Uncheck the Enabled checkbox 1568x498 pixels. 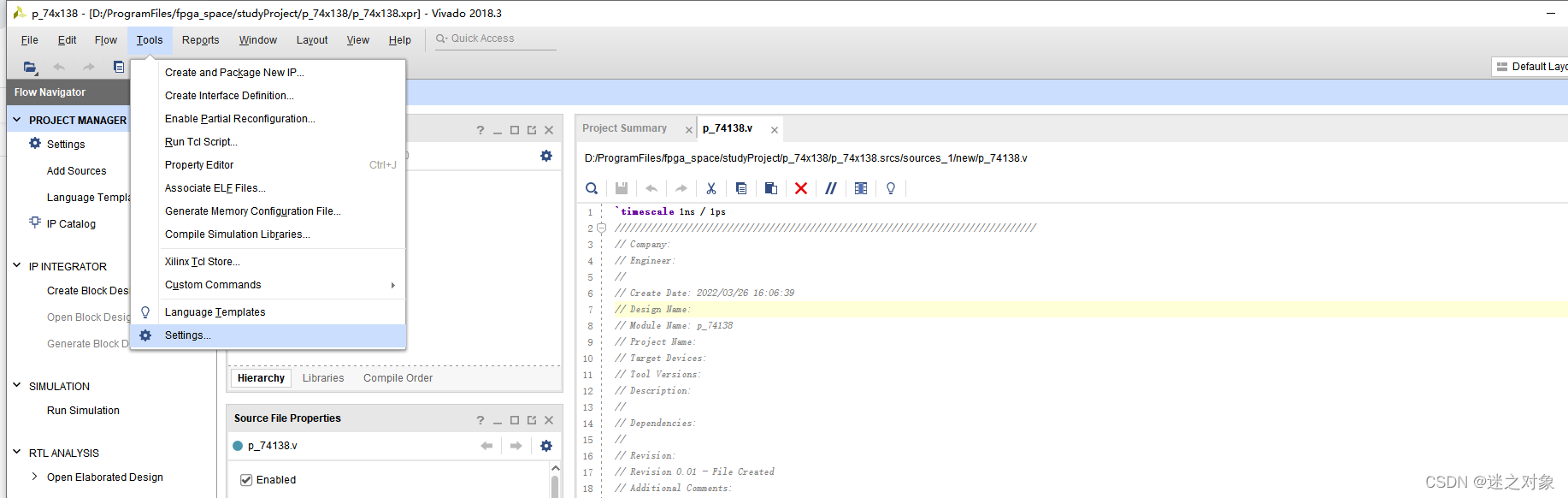click(246, 480)
